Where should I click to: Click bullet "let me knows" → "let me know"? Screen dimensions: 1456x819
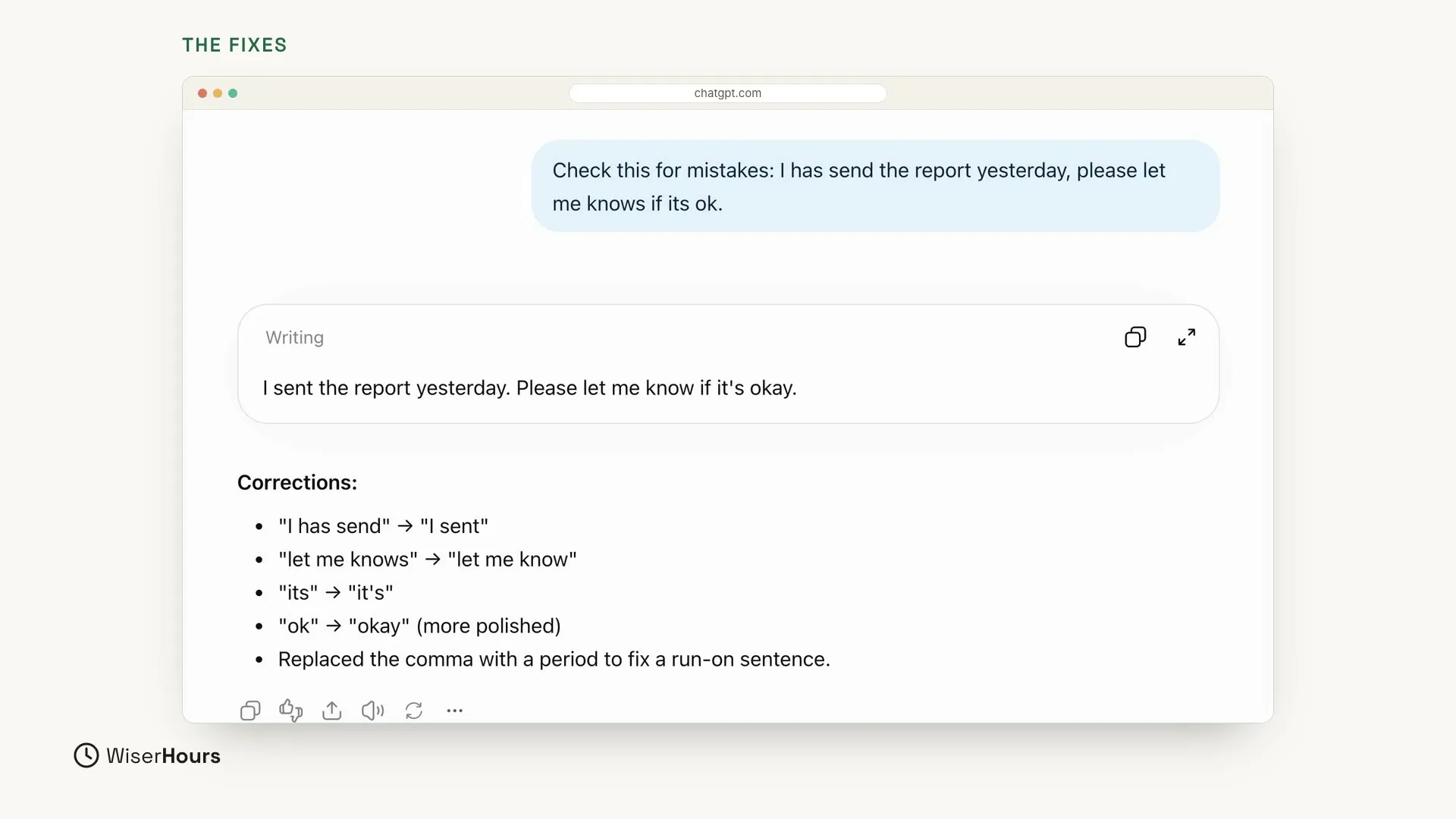(x=428, y=560)
